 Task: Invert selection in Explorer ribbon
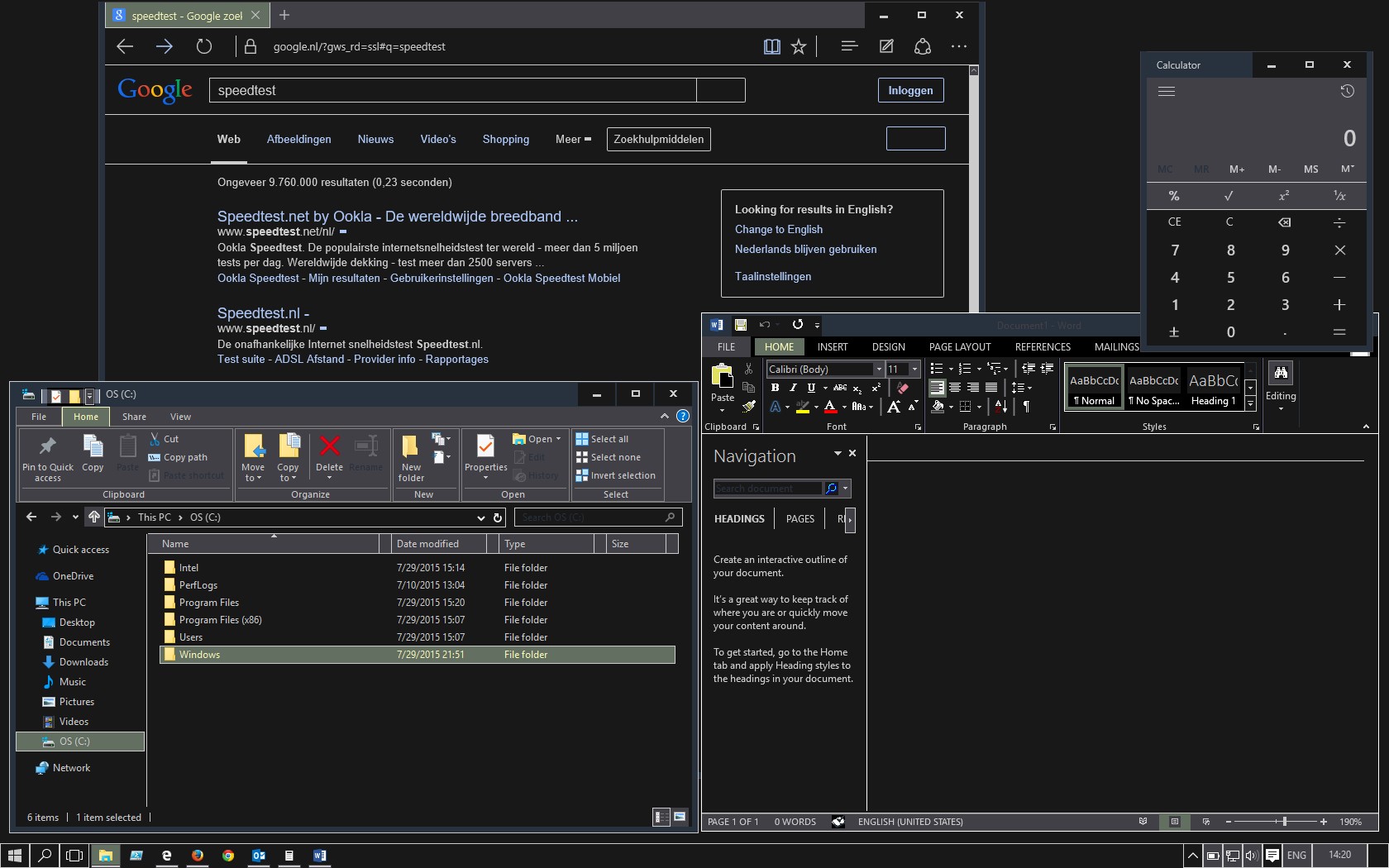pyautogui.click(x=622, y=475)
